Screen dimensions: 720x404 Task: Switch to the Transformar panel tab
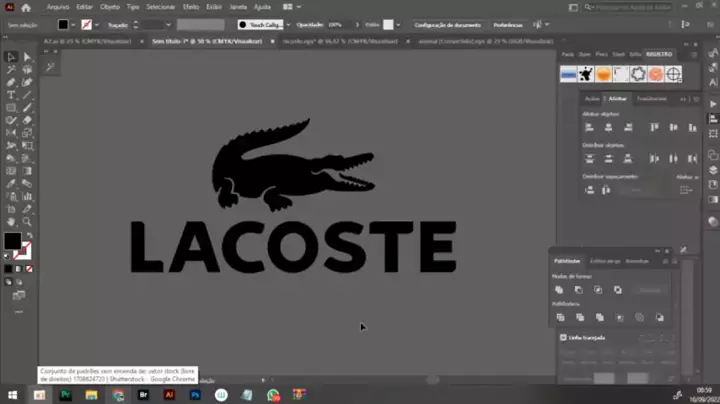(652, 99)
